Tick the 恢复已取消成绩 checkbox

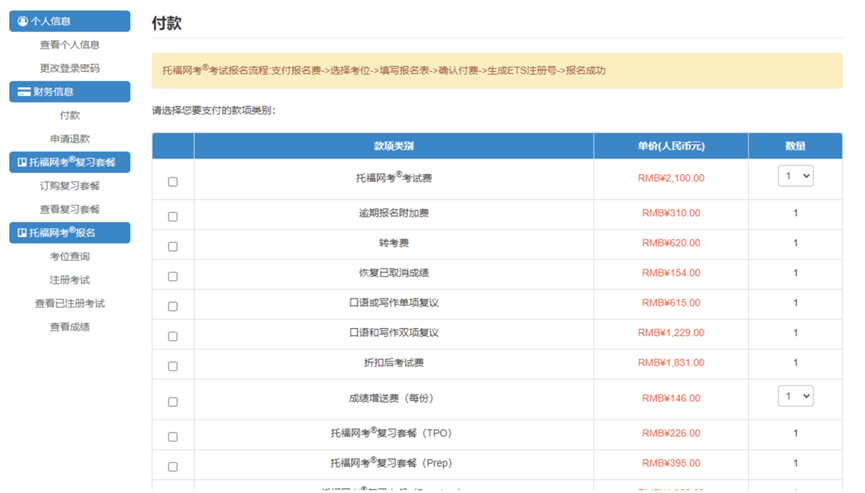[x=173, y=276]
